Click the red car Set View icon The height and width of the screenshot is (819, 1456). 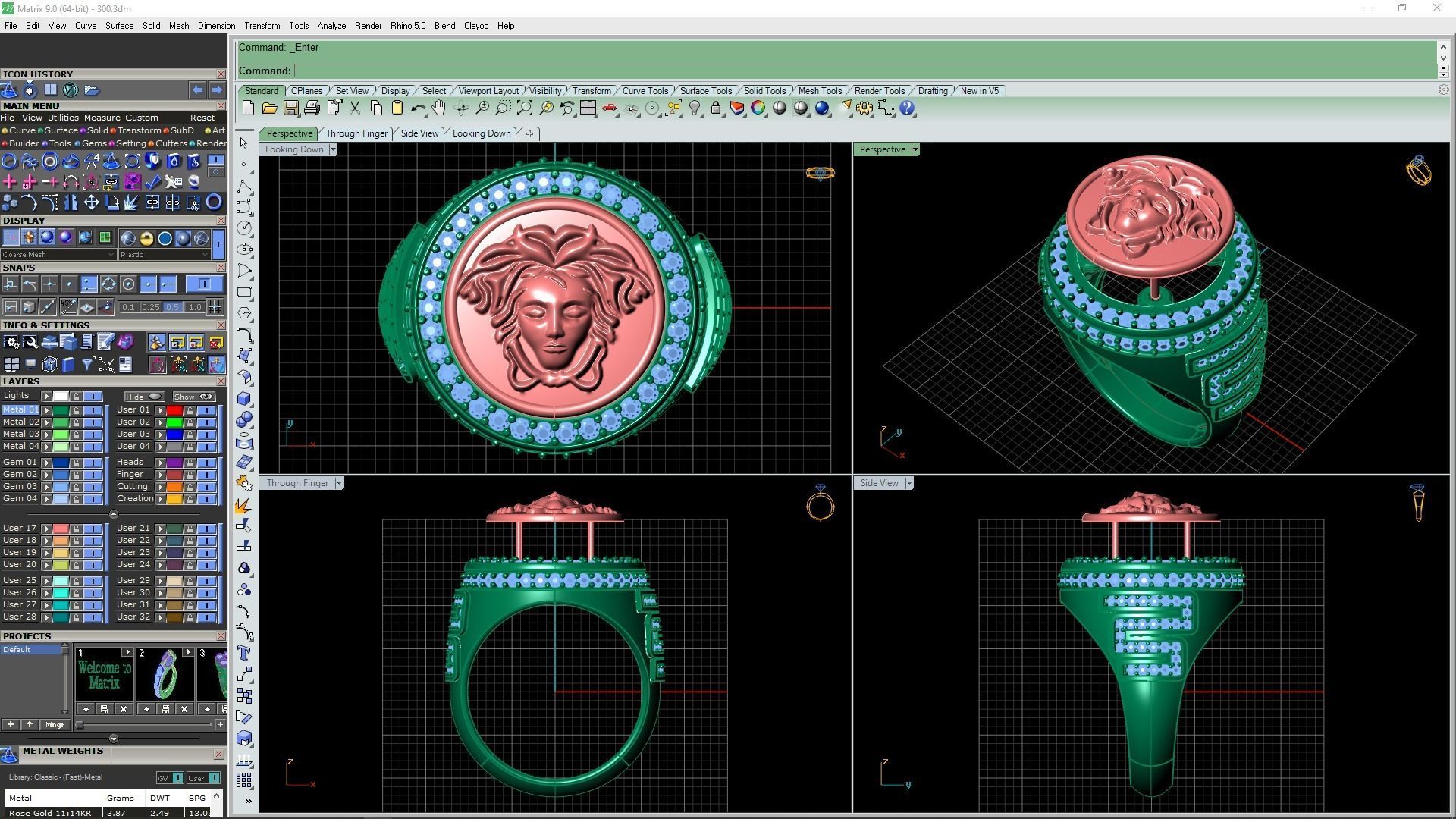609,108
